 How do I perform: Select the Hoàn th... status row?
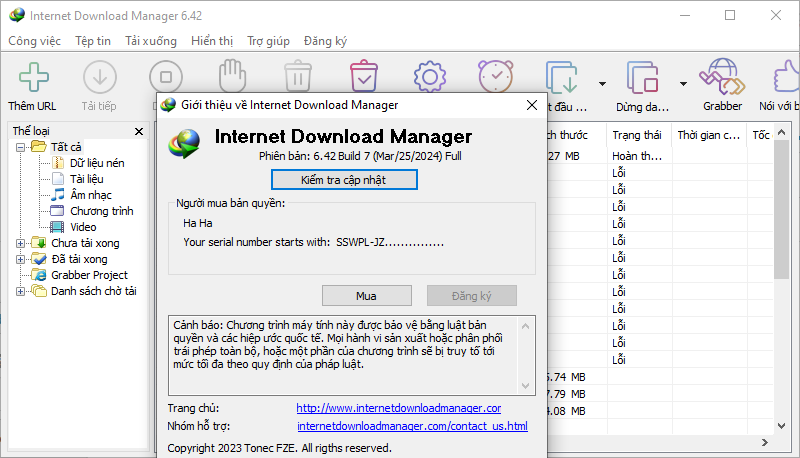point(637,156)
